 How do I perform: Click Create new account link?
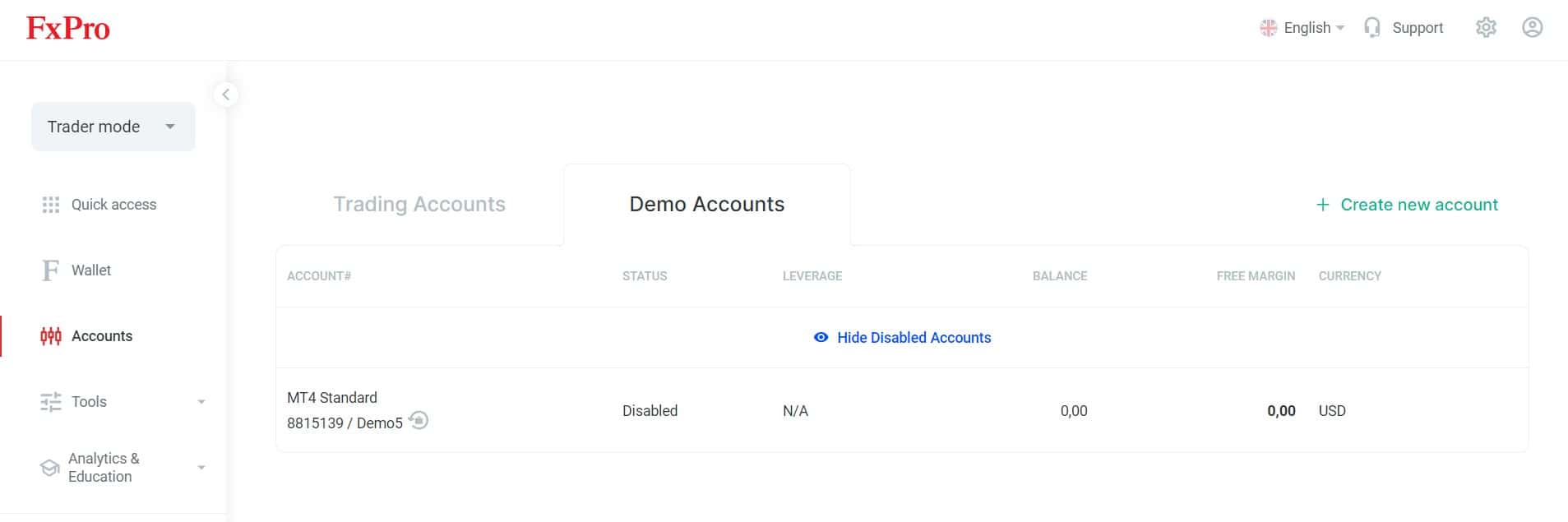[x=1419, y=205]
